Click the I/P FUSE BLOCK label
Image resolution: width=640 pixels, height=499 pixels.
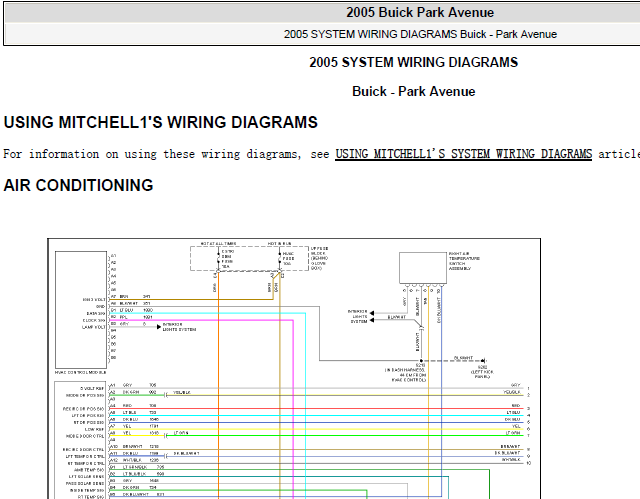pyautogui.click(x=320, y=258)
